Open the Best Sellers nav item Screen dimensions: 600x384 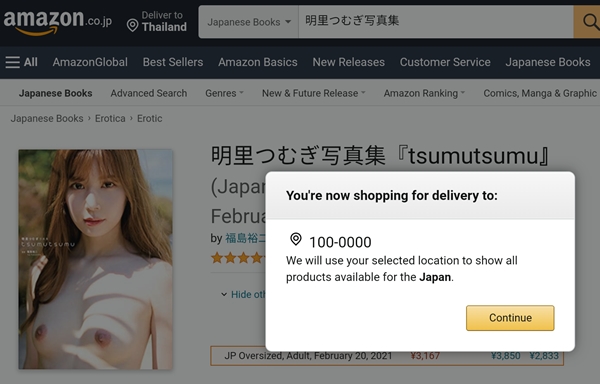(x=173, y=62)
